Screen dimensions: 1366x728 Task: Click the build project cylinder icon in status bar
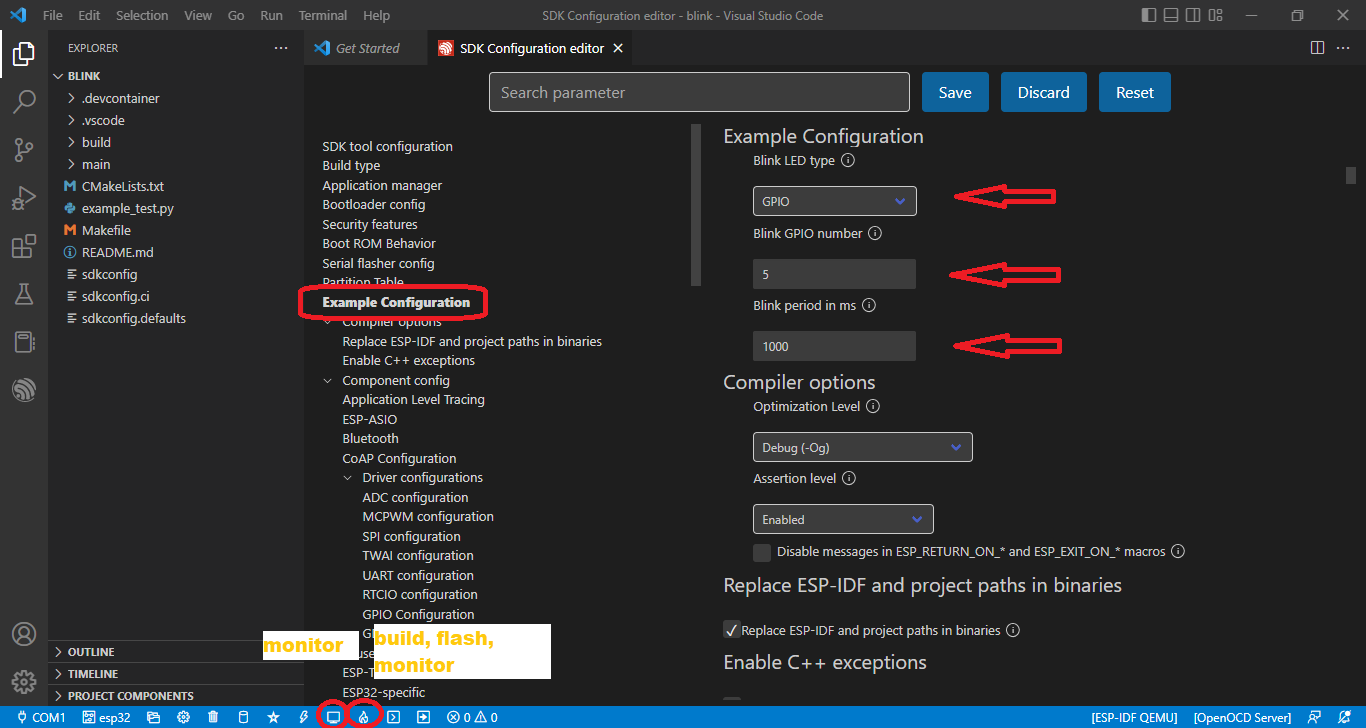click(243, 718)
